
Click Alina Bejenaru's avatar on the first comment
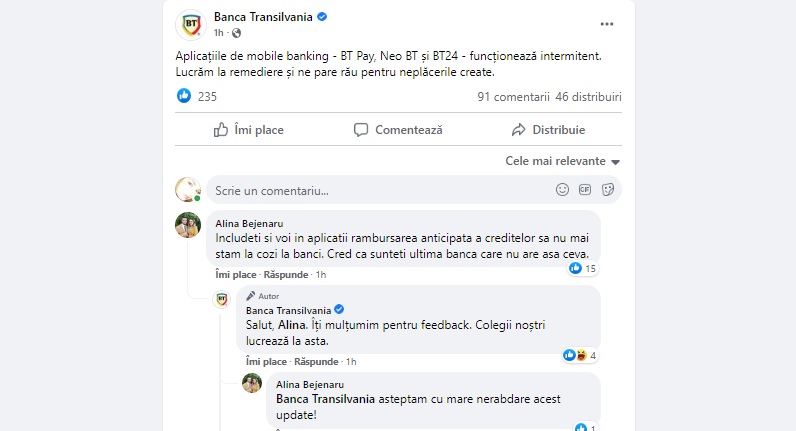pyautogui.click(x=188, y=225)
